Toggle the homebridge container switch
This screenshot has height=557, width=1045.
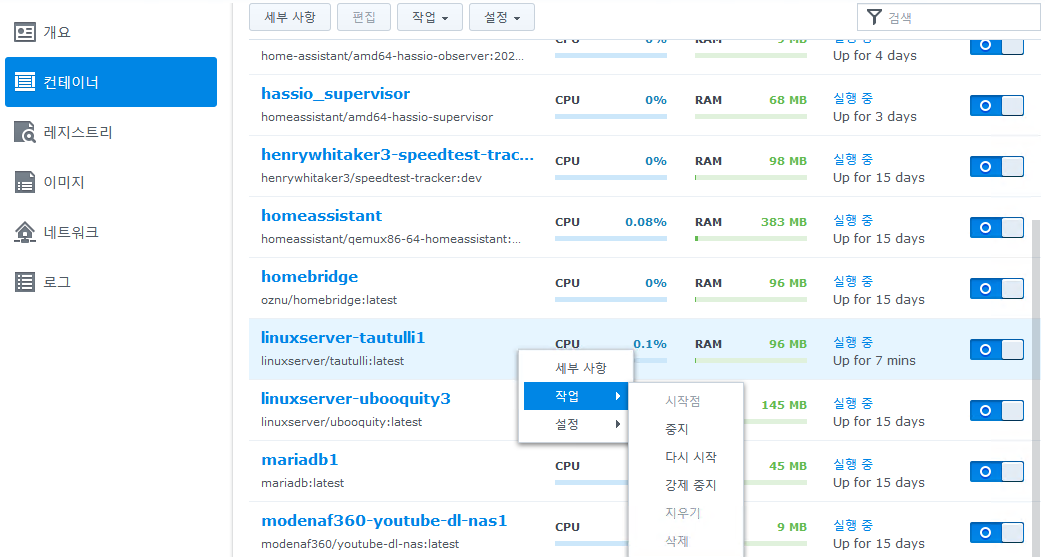tap(996, 288)
